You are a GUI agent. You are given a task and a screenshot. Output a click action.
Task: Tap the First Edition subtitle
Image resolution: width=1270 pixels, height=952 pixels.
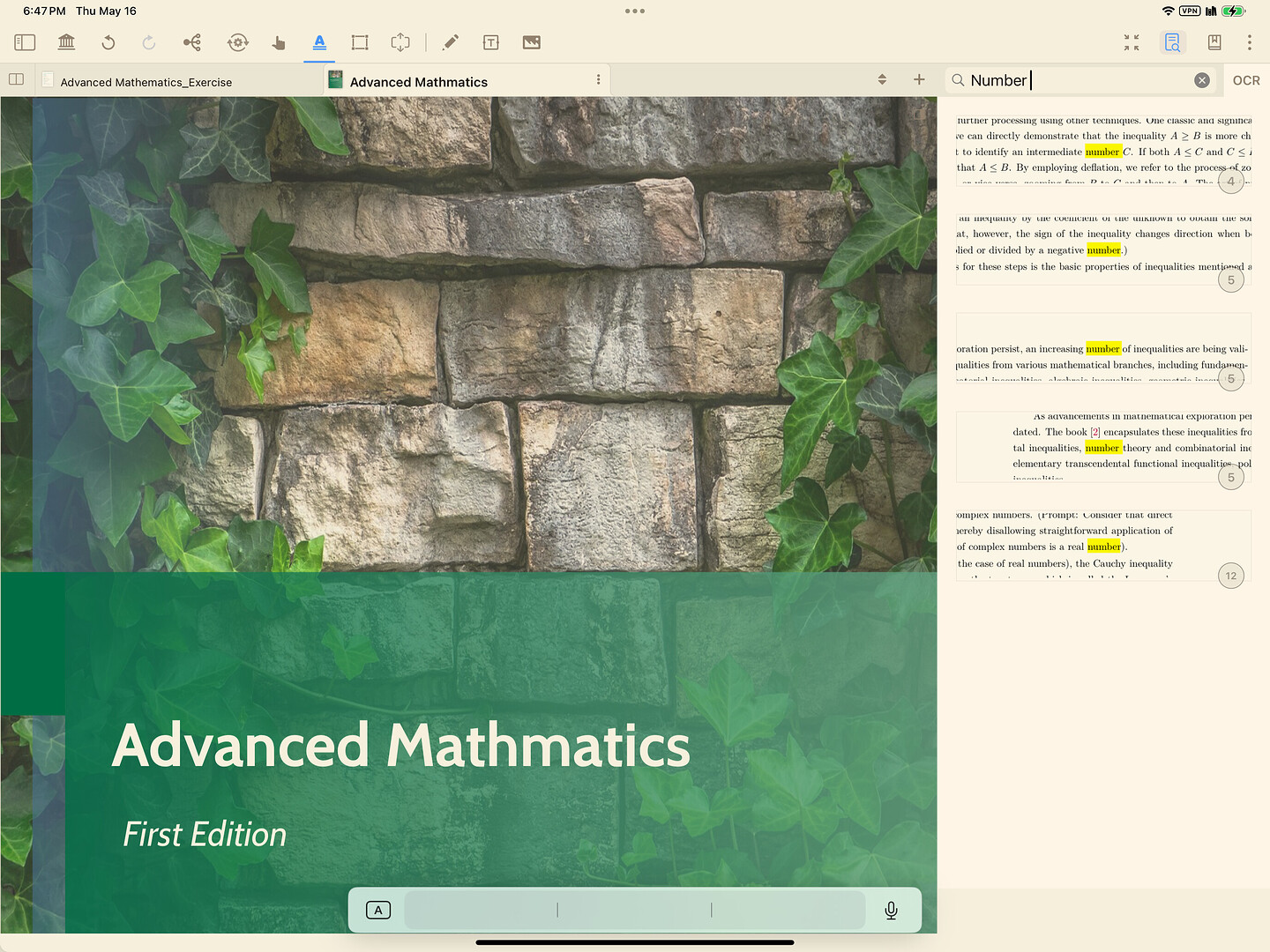(x=205, y=834)
